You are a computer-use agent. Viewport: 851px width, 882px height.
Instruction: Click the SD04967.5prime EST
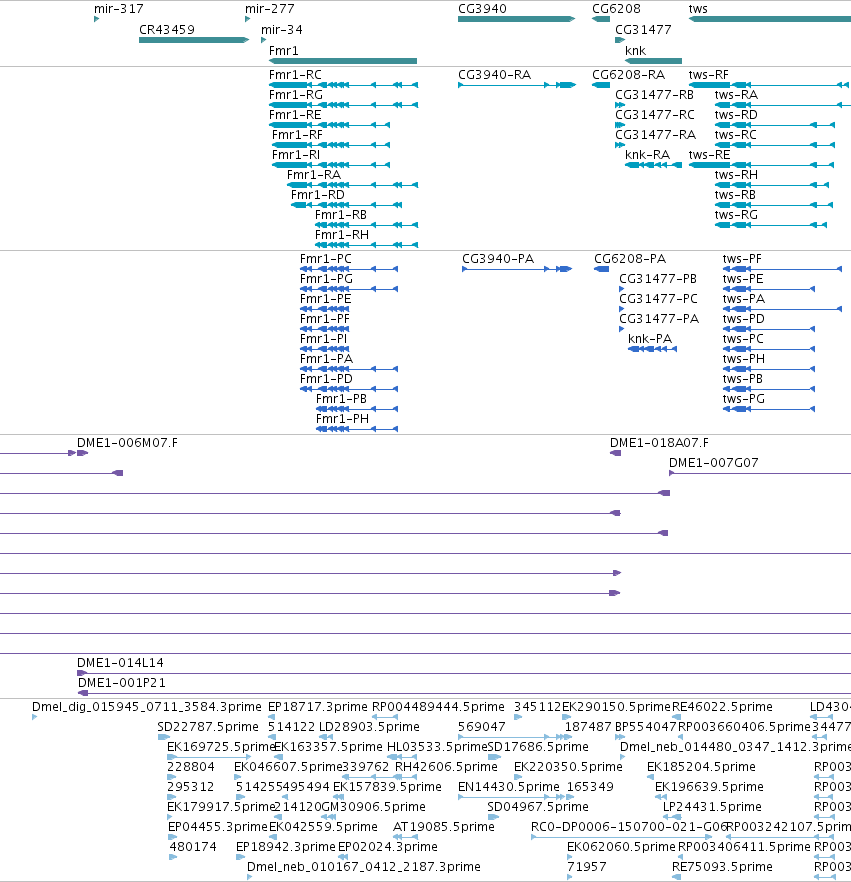[x=493, y=817]
